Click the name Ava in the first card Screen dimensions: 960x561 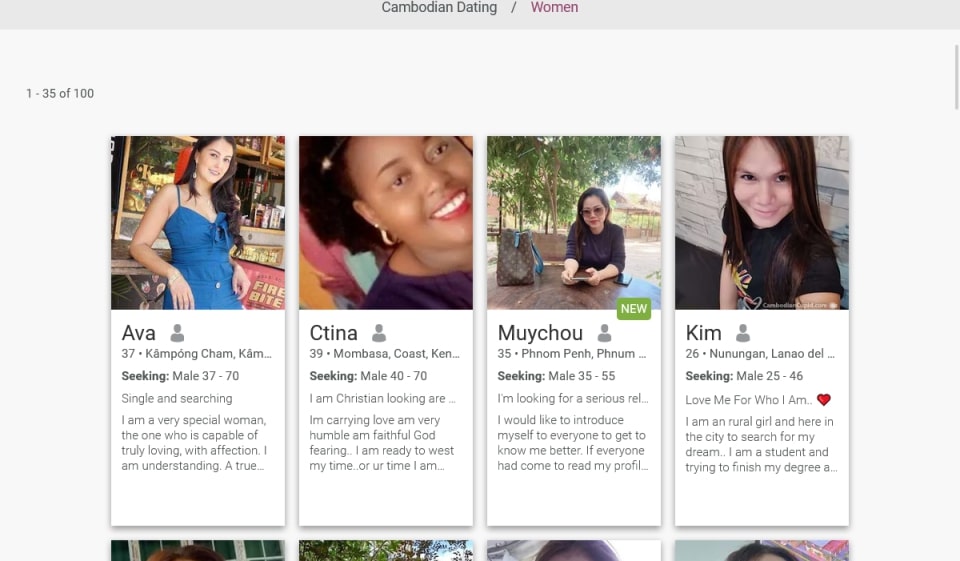coord(139,333)
